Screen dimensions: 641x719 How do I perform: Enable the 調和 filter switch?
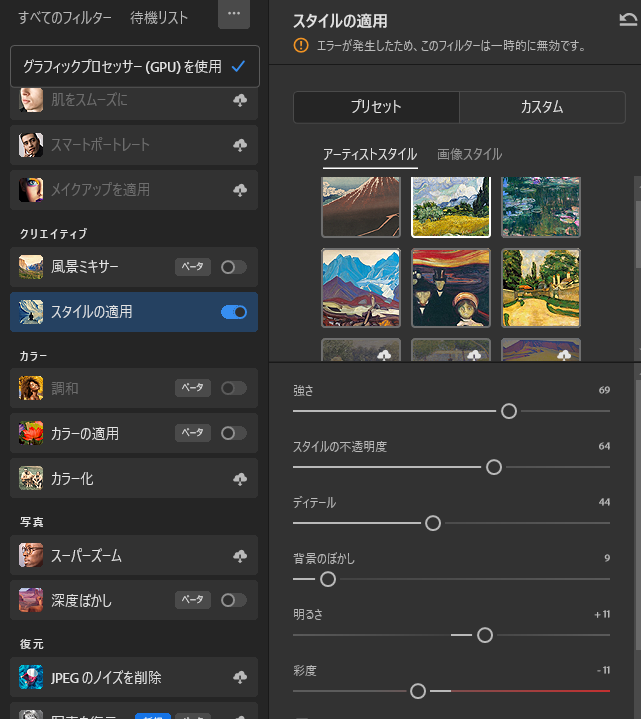tap(233, 388)
